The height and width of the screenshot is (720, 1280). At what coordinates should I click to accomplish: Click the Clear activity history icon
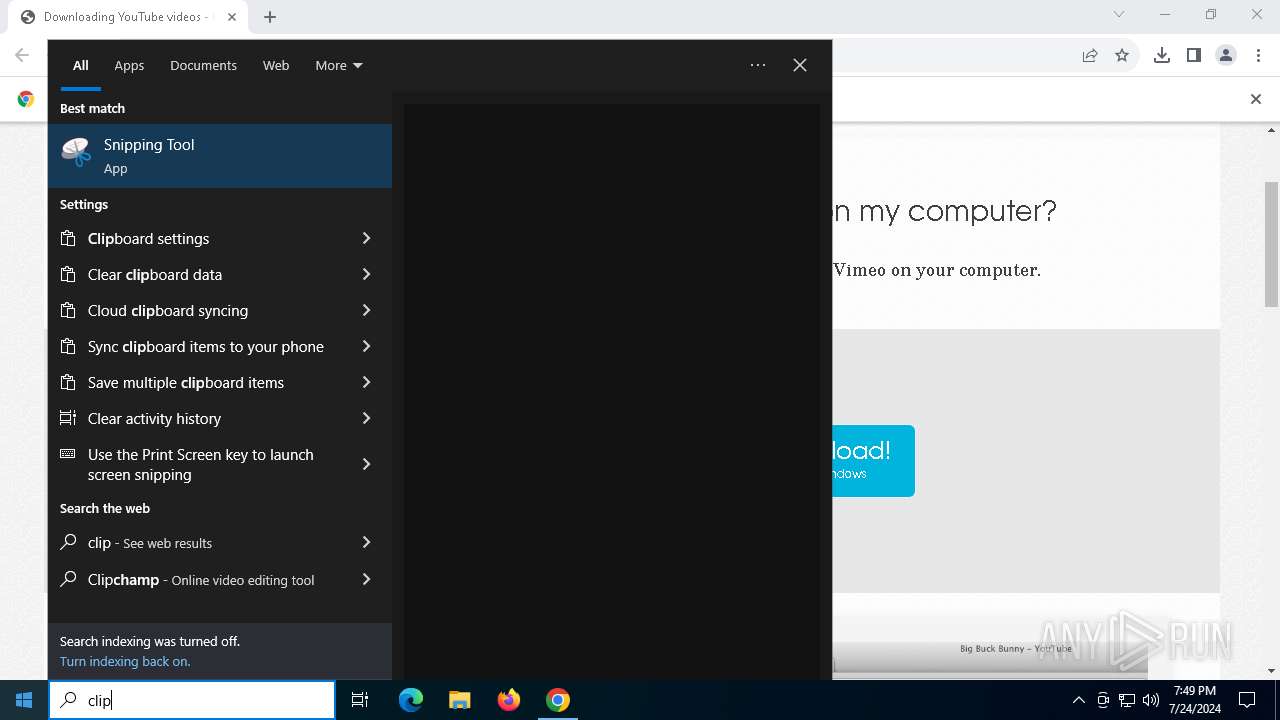point(68,418)
